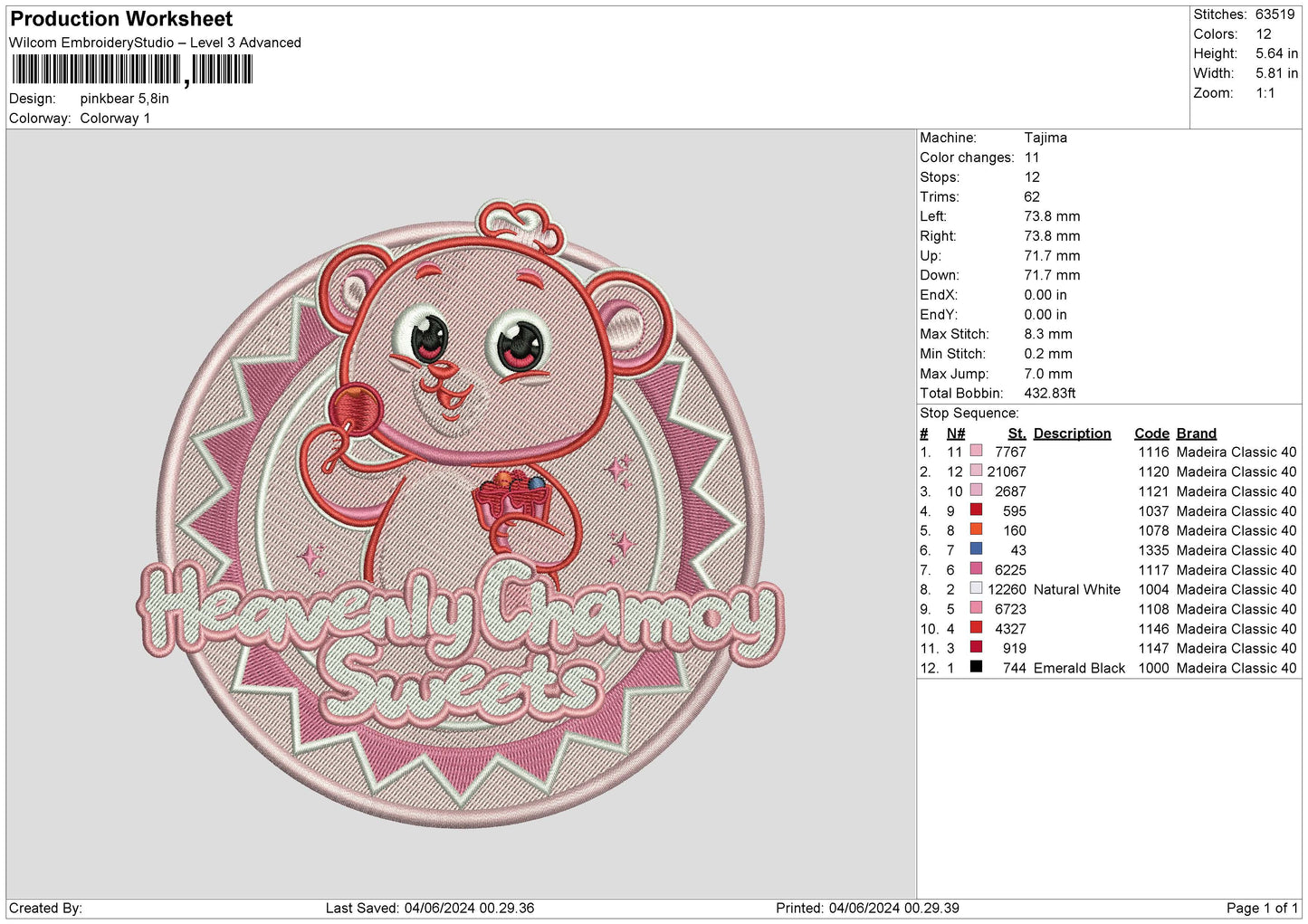Select the 1146 red color swatch
The image size is (1308, 924).
click(x=976, y=628)
